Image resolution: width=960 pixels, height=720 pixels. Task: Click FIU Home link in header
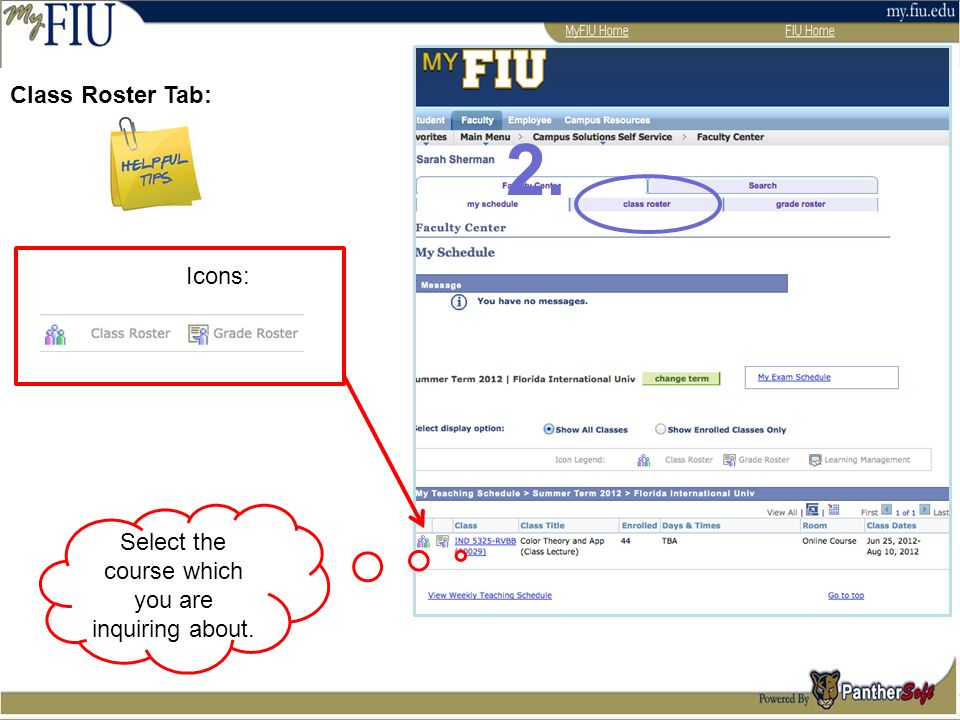(809, 31)
